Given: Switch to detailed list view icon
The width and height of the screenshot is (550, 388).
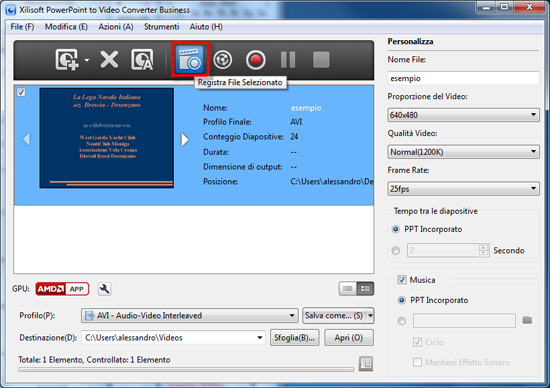Looking at the screenshot, I should [x=365, y=289].
